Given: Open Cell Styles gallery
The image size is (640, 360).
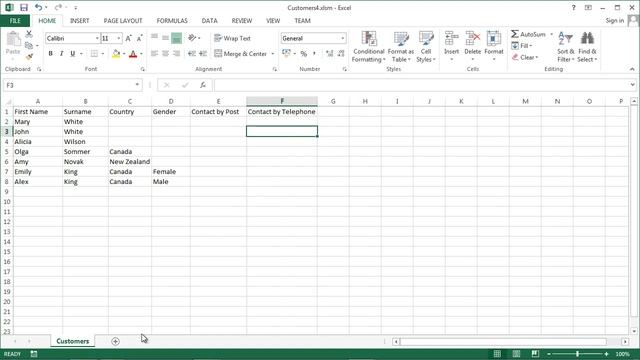Looking at the screenshot, I should tap(426, 47).
